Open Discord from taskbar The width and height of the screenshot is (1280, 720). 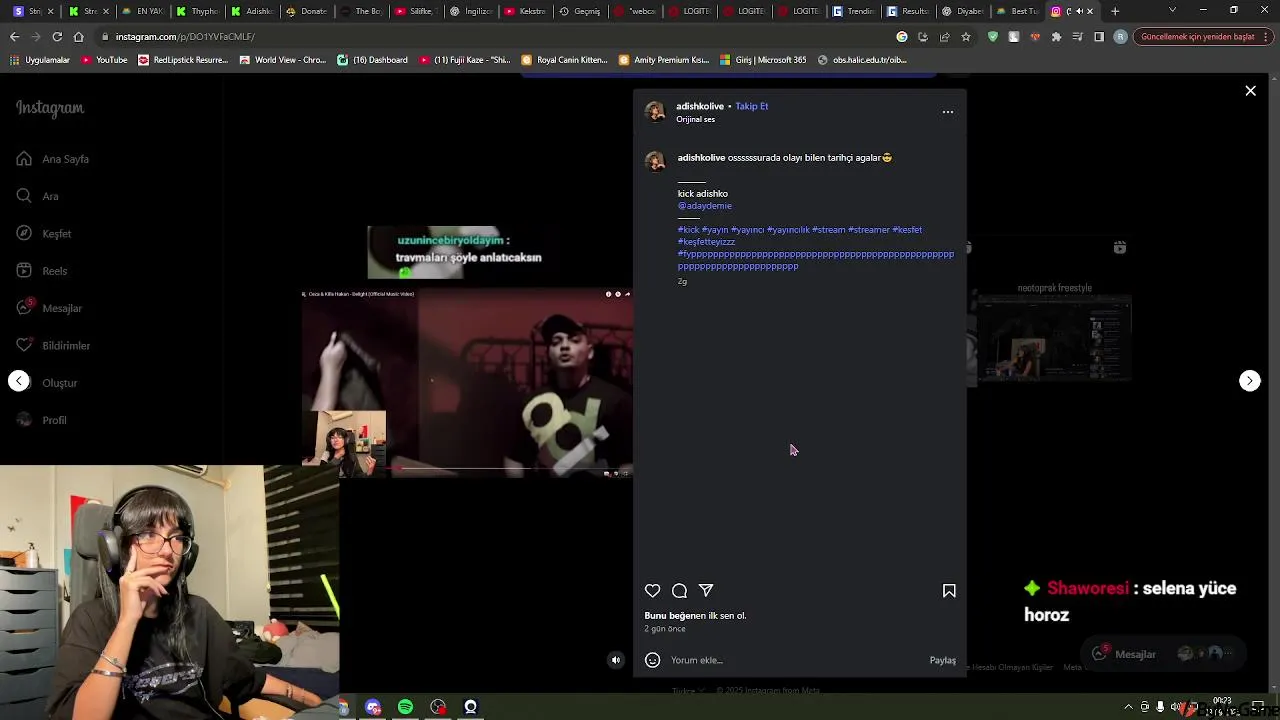pos(373,707)
